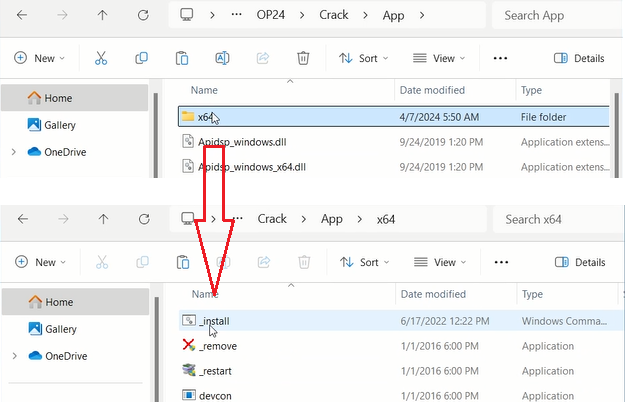Click the Details button in the x64 window
The height and width of the screenshot is (408, 625).
pos(580,262)
